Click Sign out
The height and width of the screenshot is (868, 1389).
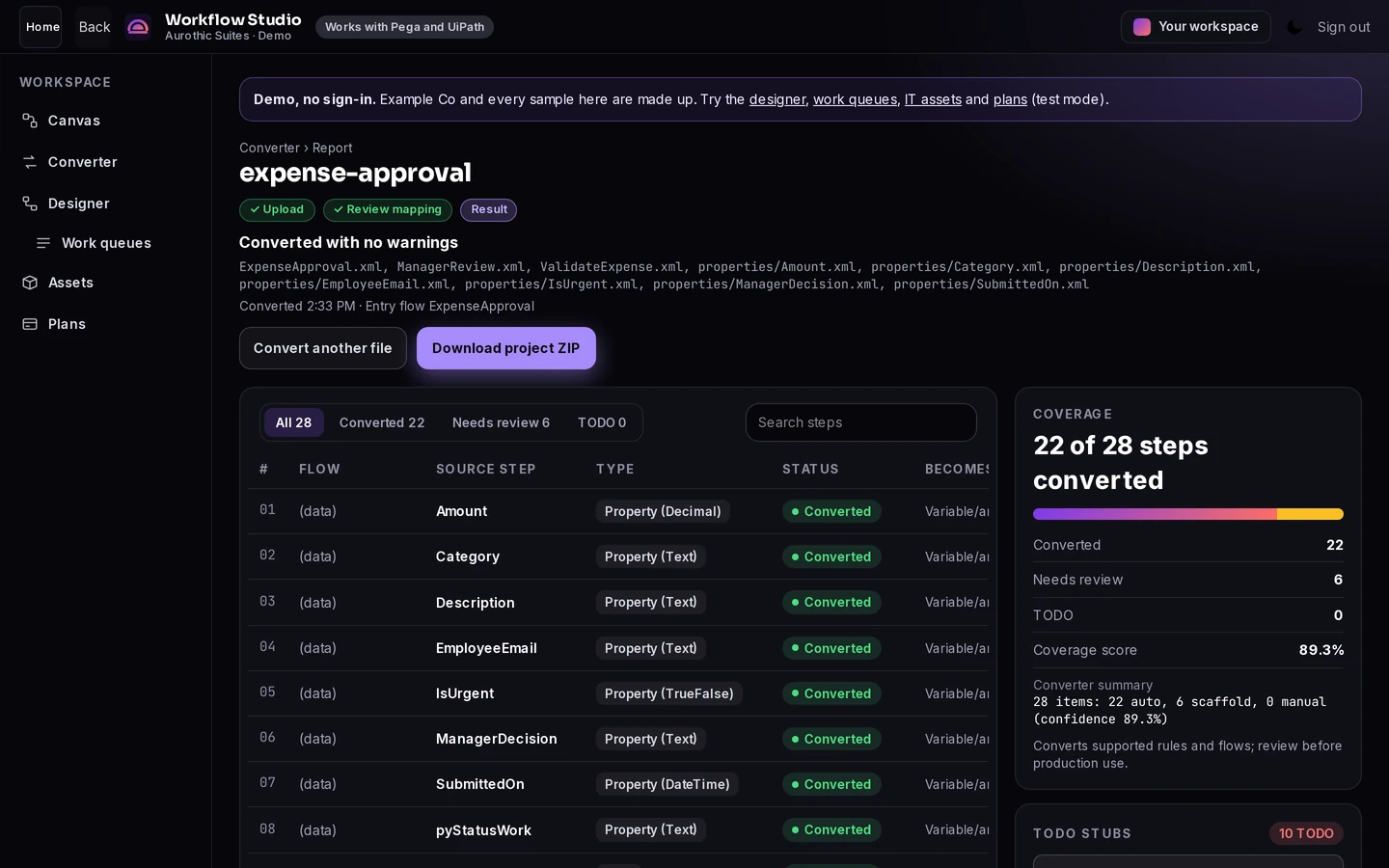[x=1344, y=27]
